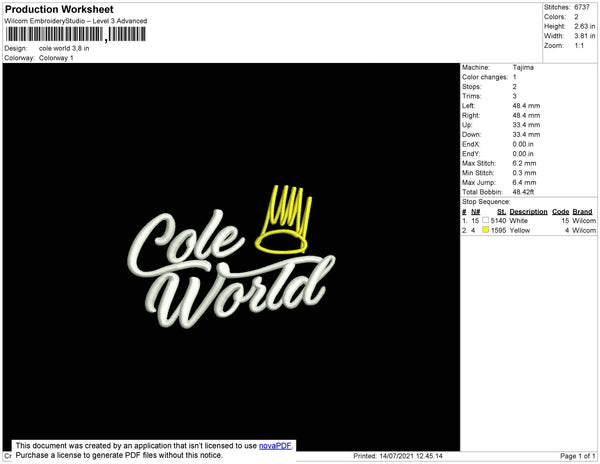
Task: Click the Printed date 14/07/2021 footer
Action: click(398, 456)
